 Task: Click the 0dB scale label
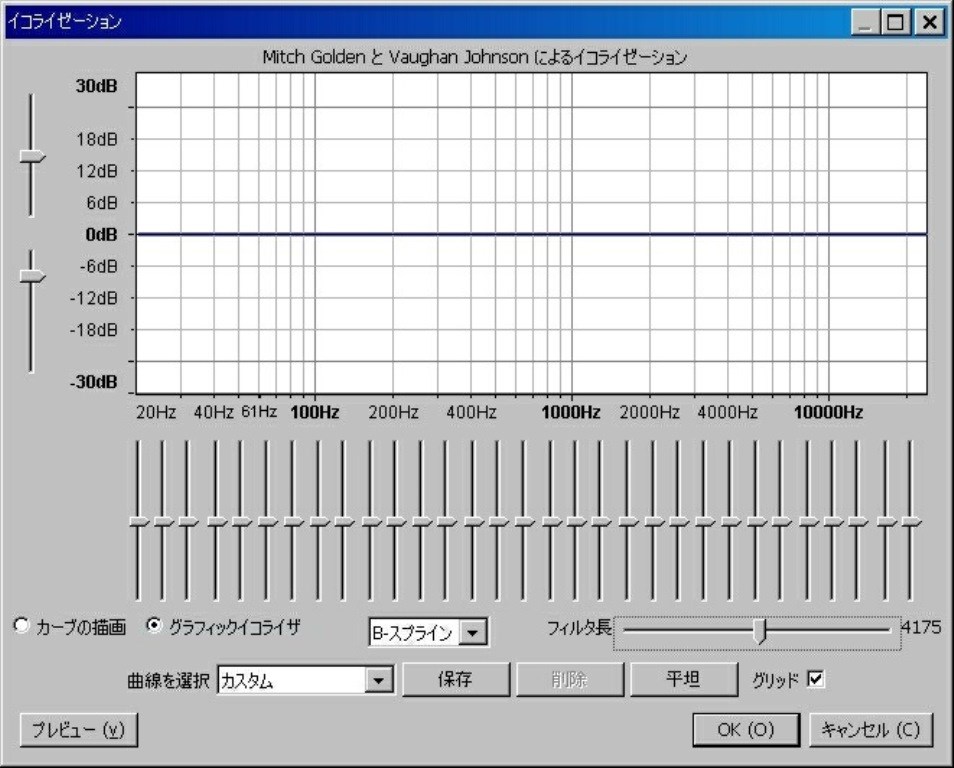click(102, 234)
